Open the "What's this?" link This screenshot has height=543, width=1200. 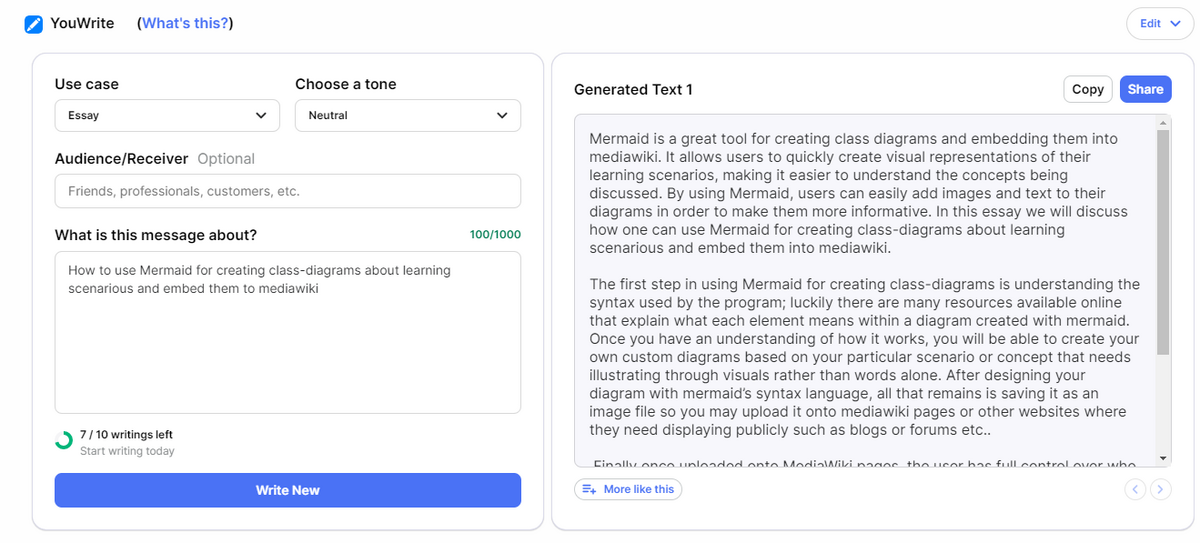tap(185, 23)
